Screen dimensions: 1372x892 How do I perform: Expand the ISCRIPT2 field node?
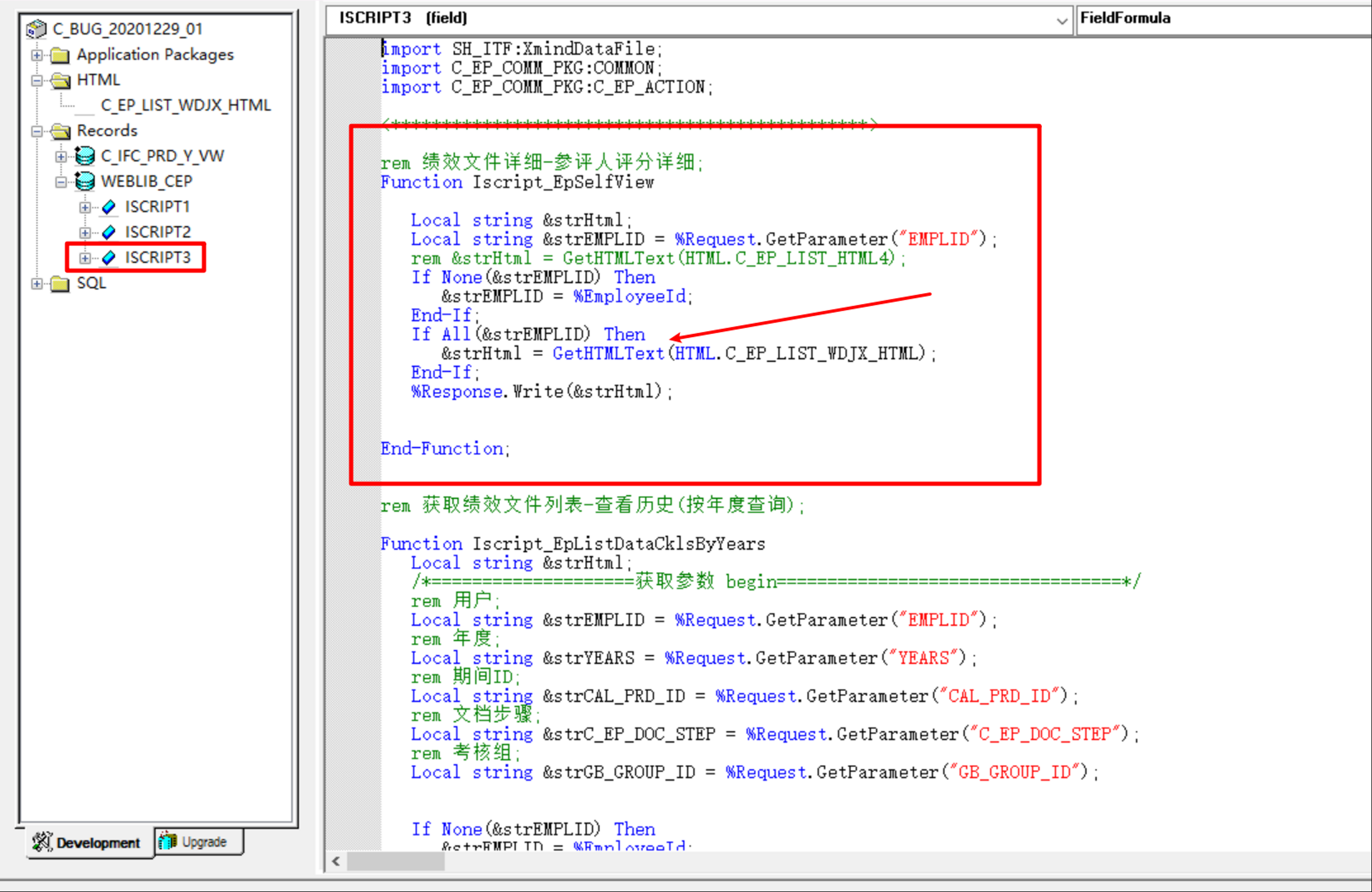click(x=85, y=233)
